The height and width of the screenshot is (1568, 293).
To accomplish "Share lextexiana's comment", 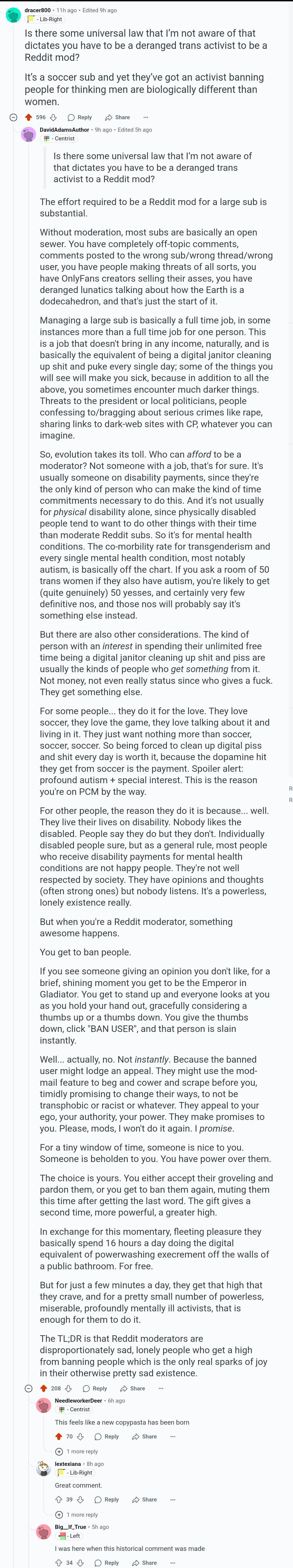I will coord(144,1500).
